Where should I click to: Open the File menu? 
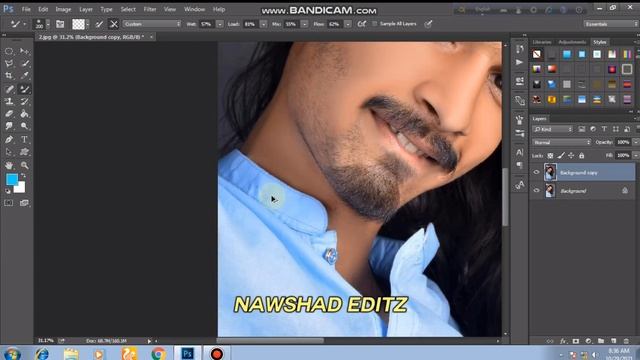coord(26,9)
